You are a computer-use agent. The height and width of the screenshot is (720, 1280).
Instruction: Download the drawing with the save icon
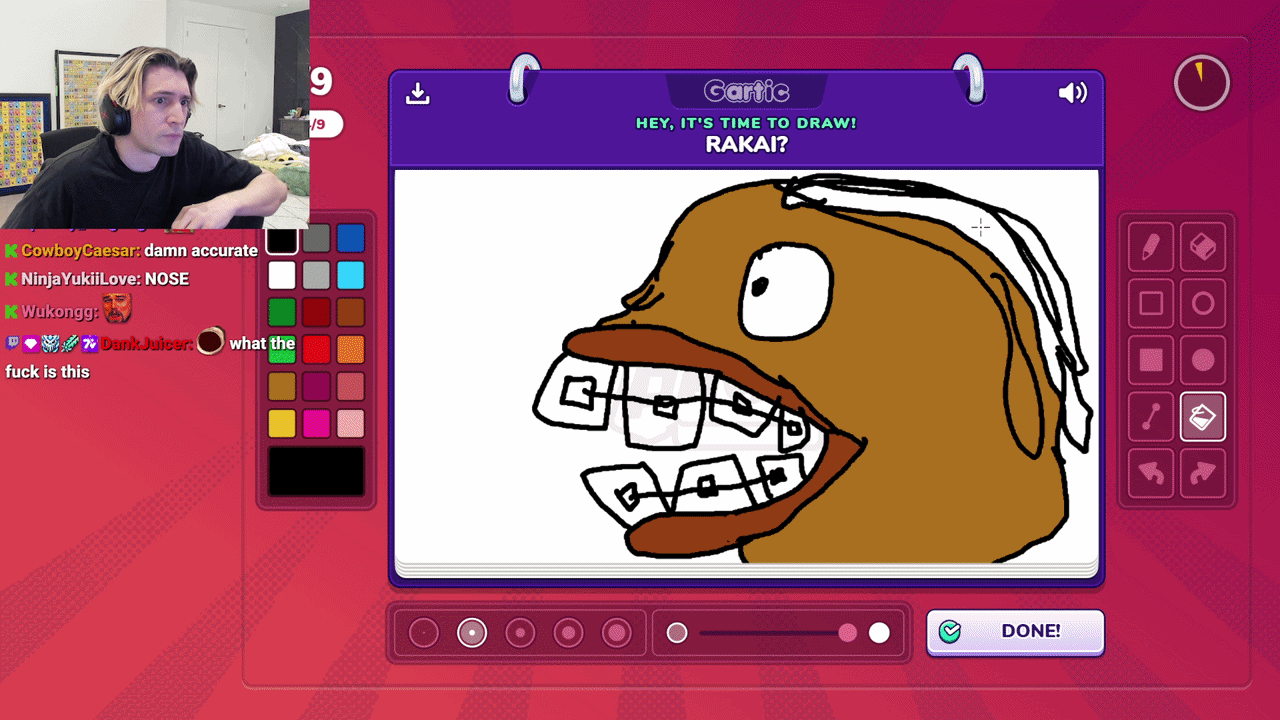pos(418,93)
